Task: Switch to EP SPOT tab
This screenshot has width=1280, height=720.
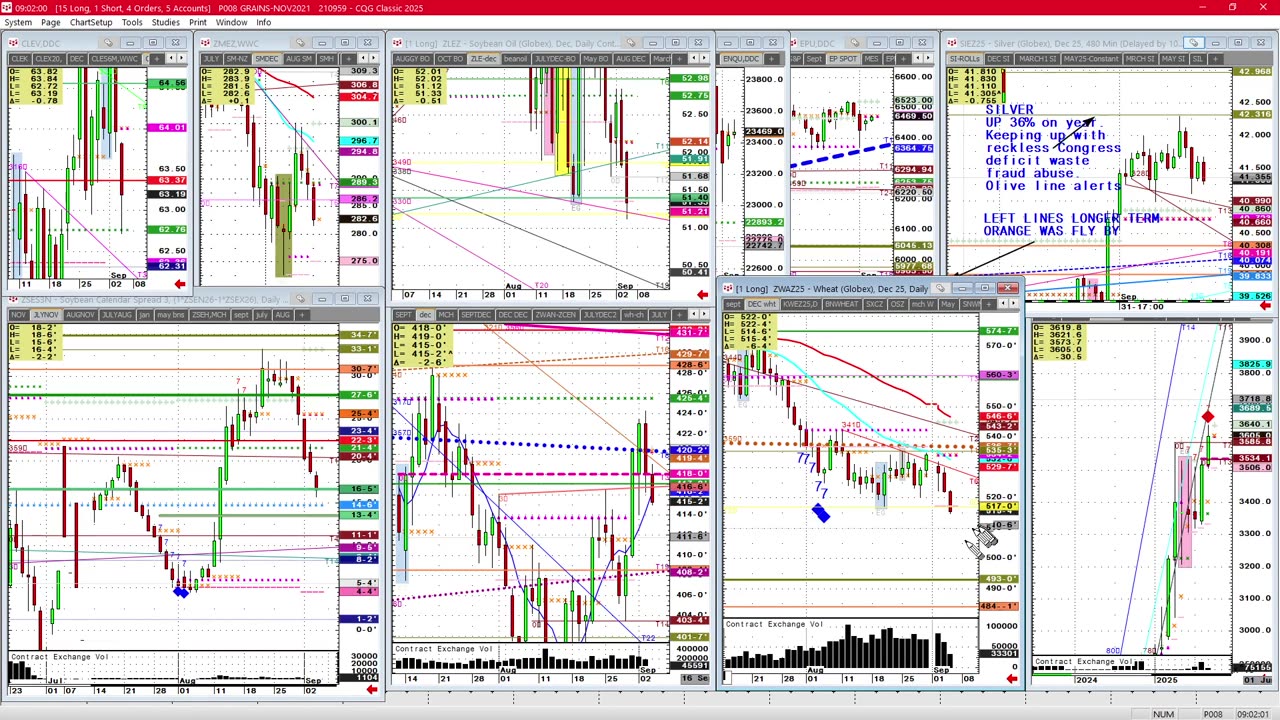Action: coord(843,59)
